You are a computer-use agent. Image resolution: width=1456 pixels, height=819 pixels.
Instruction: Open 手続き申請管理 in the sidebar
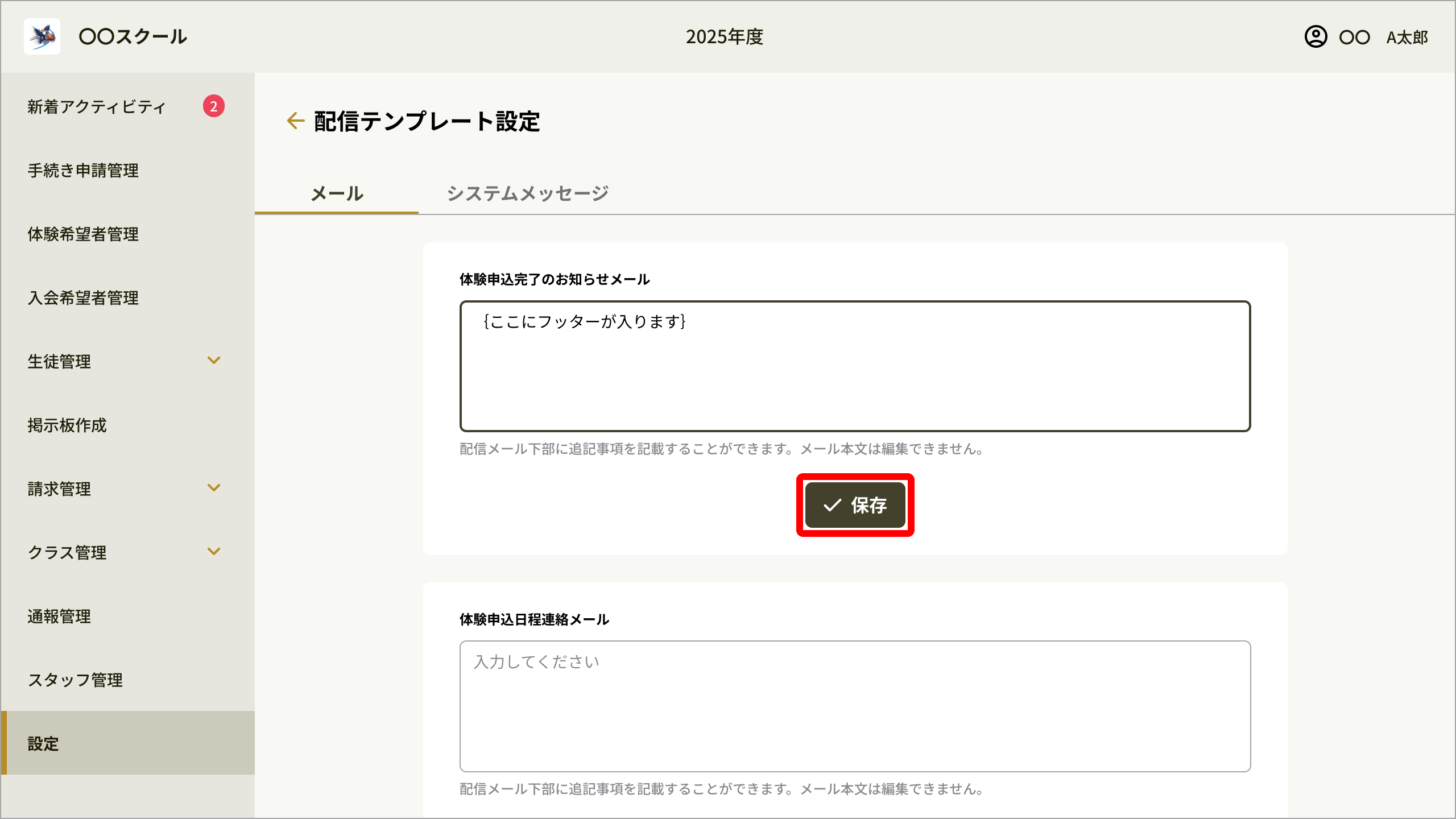click(x=127, y=169)
